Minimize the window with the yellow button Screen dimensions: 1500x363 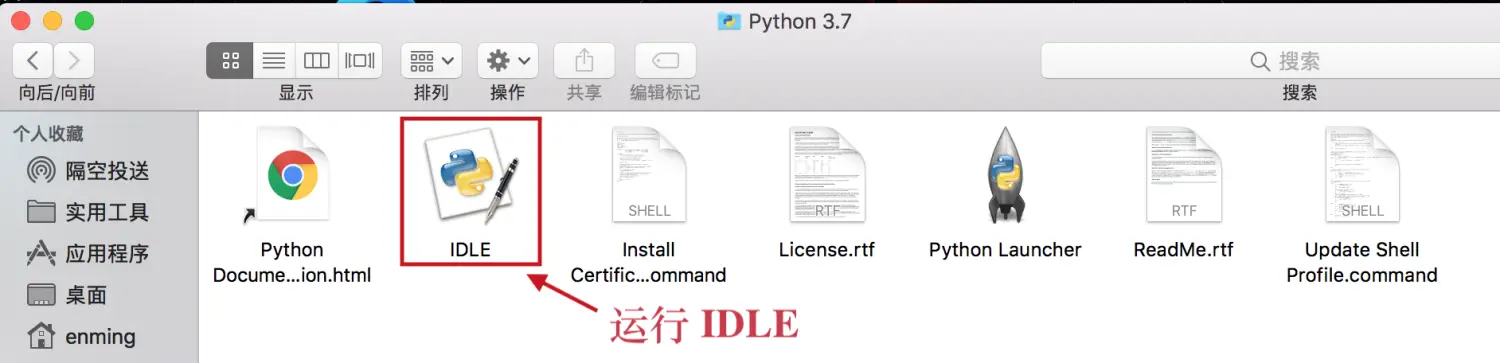[x=52, y=20]
